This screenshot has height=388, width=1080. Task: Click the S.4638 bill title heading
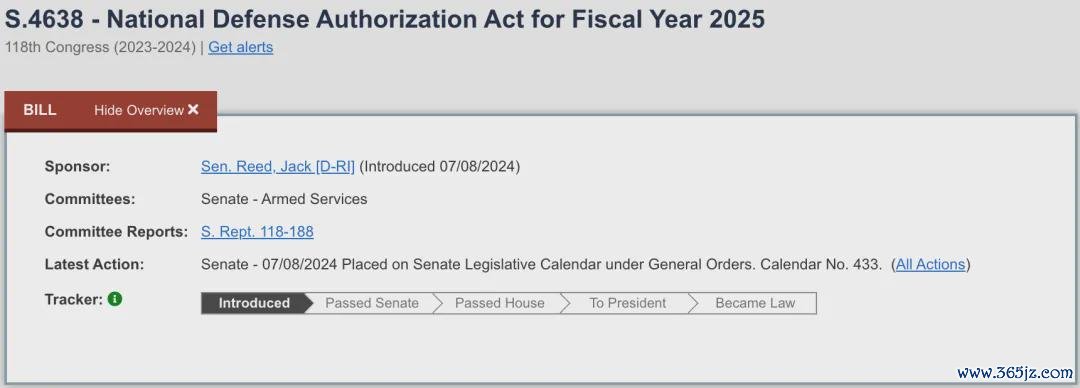(x=384, y=19)
